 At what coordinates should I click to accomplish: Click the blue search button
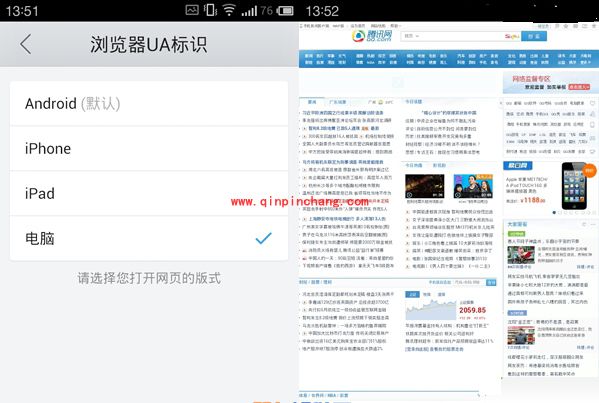(x=534, y=36)
